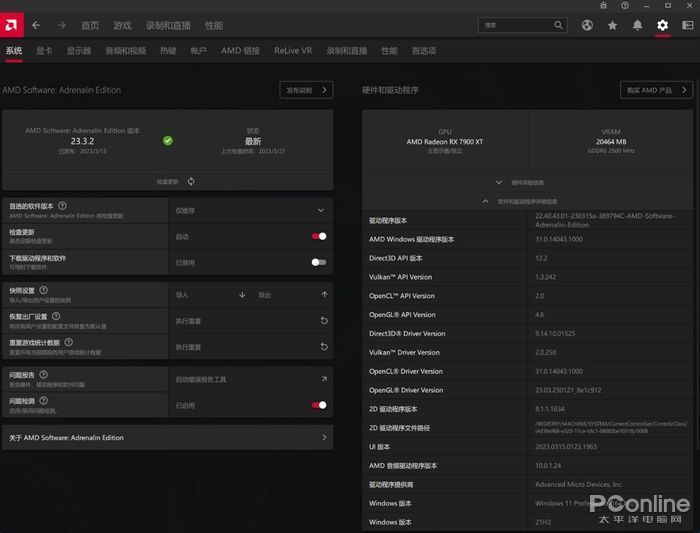Toggle the 问题检测 switch

319,405
